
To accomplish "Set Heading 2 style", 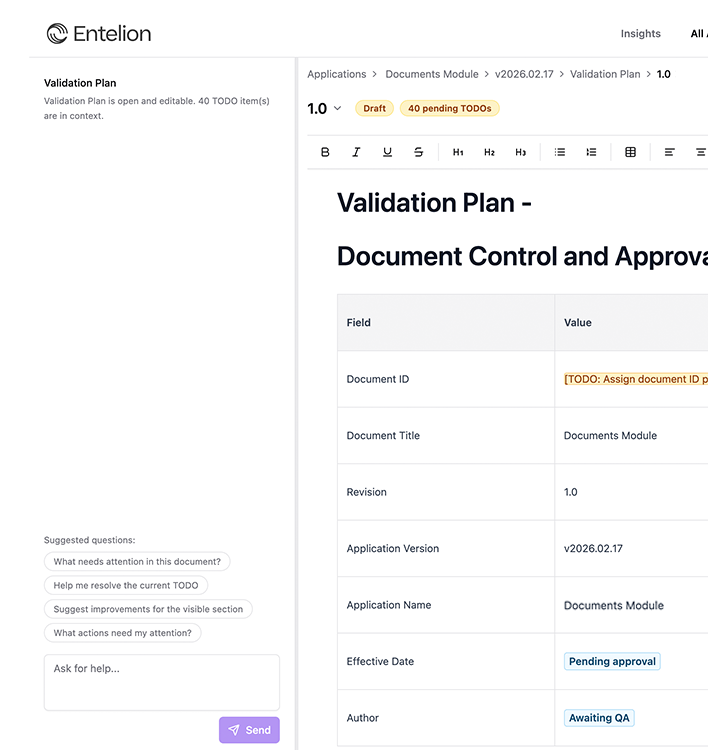I will [x=489, y=152].
